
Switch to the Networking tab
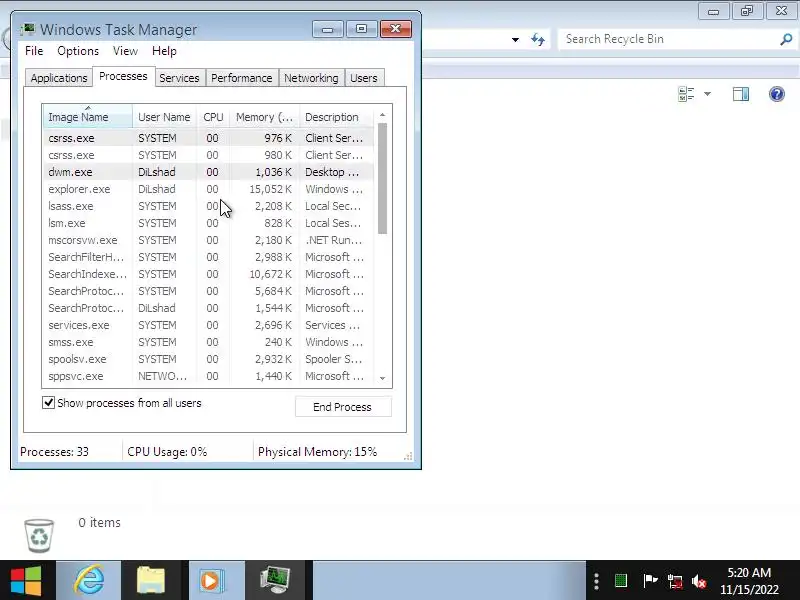click(x=311, y=78)
